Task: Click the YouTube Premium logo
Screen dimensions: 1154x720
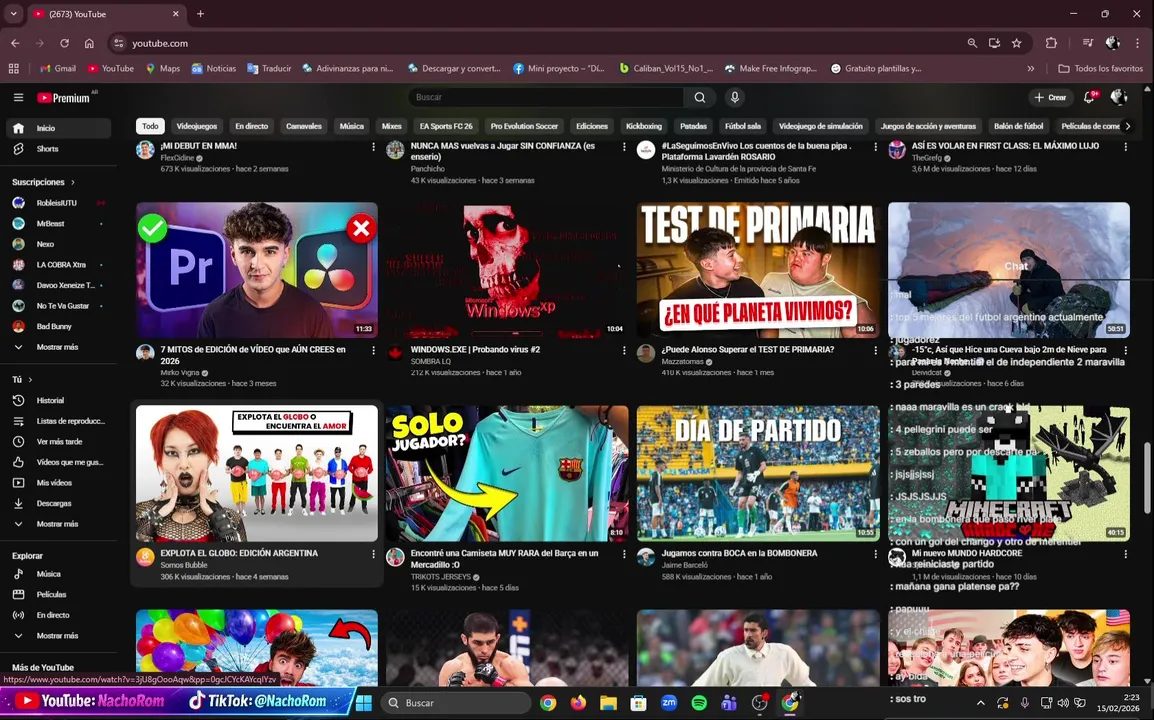Action: pos(64,98)
